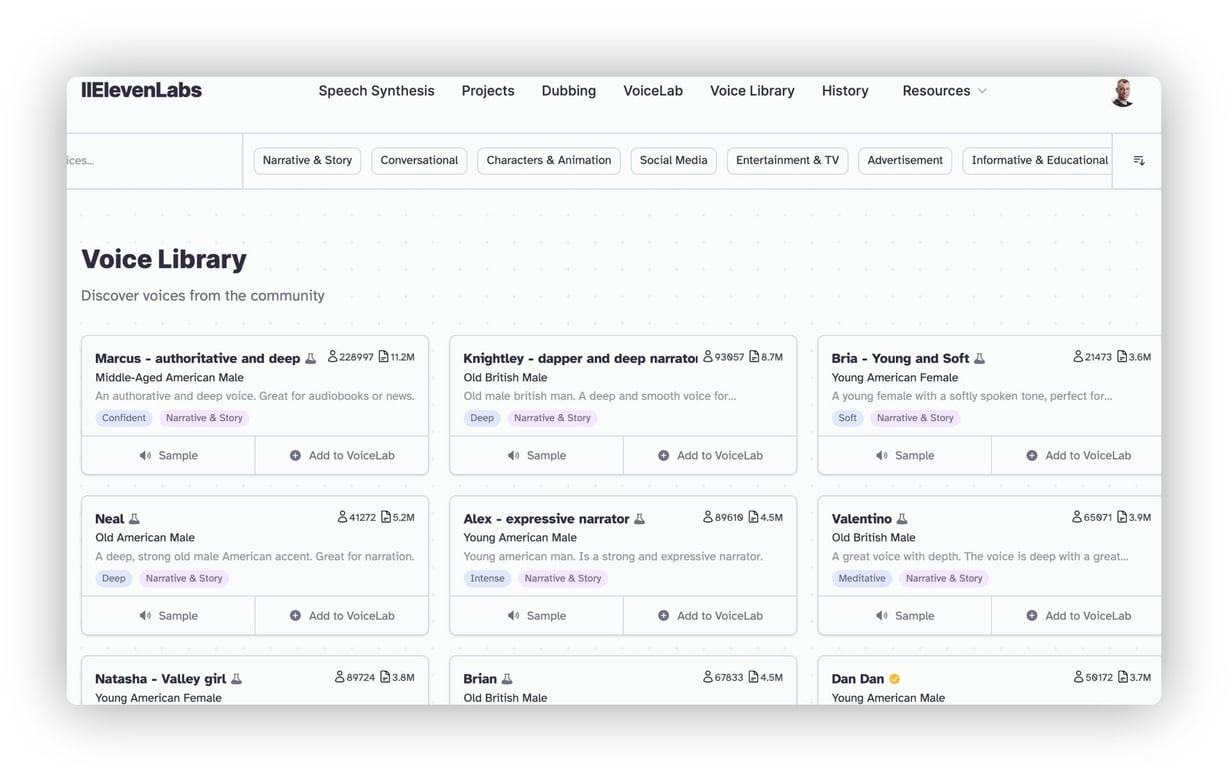Viewport: 1228px width, 768px height.
Task: Click the speaker icon in Neal's Sample button
Action: coord(145,616)
